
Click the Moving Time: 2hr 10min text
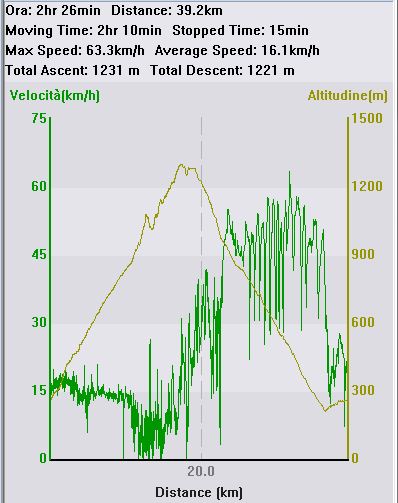[83, 31]
